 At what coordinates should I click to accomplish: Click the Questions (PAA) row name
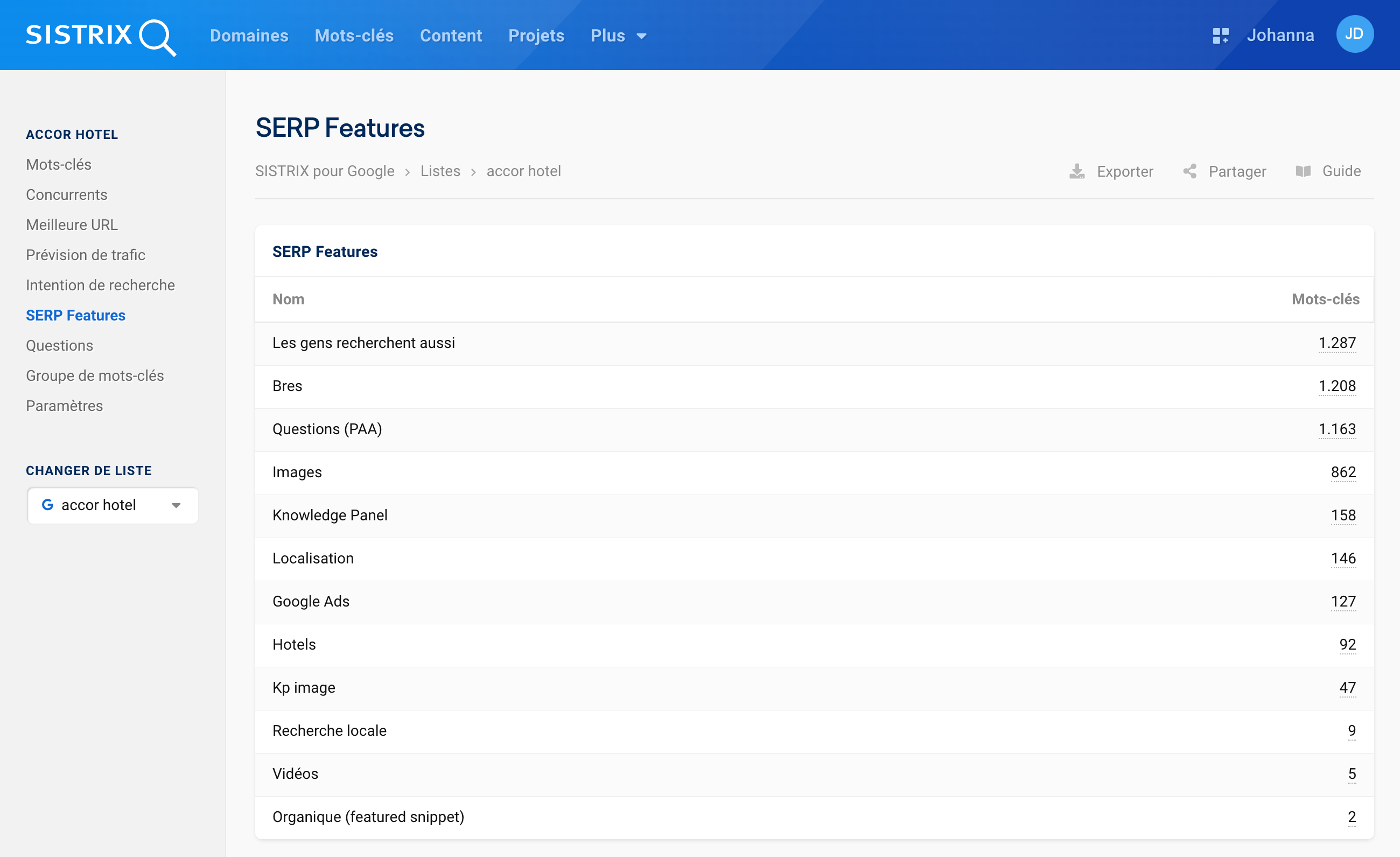coord(327,429)
